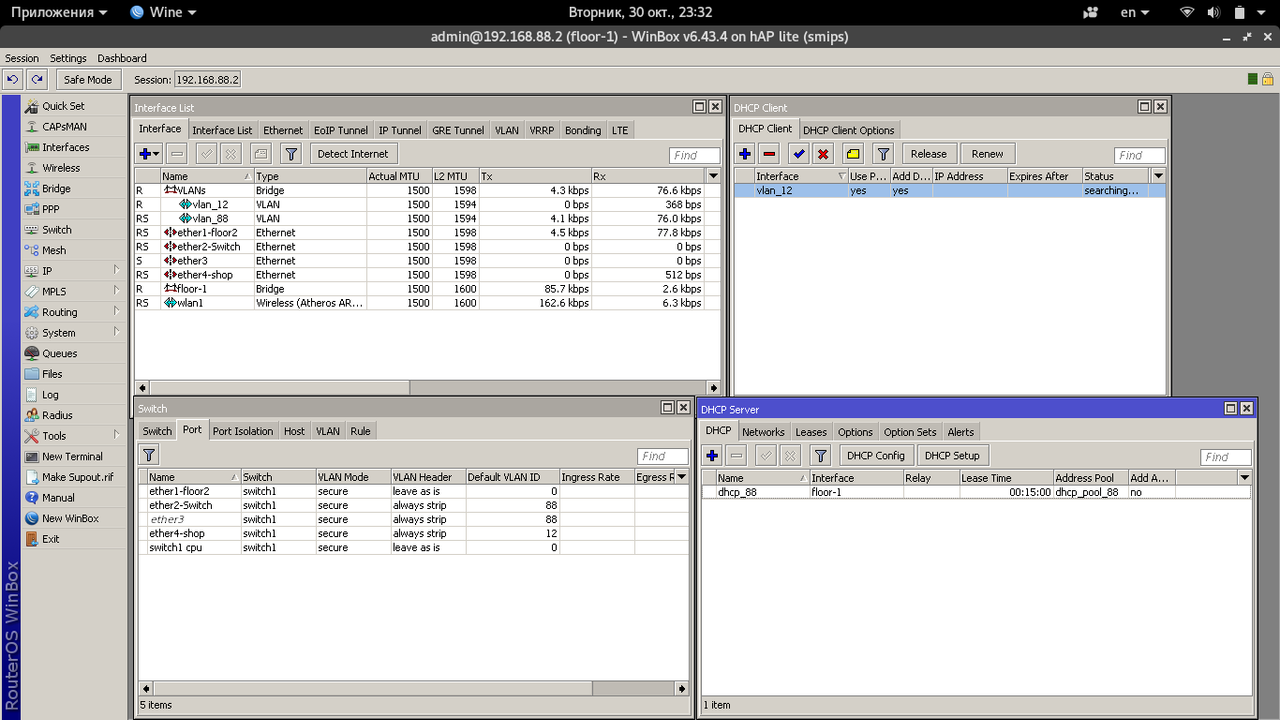1280x720 pixels.
Task: Click the DHCP Setup button
Action: point(952,456)
